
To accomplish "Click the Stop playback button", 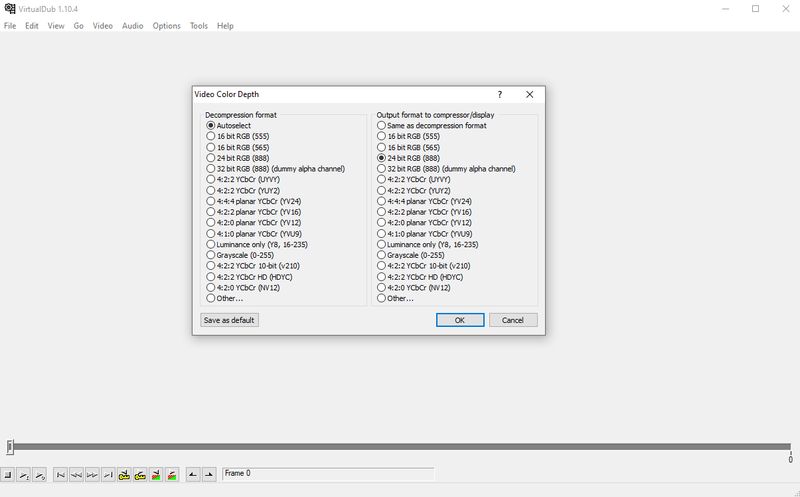I will pos(8,474).
